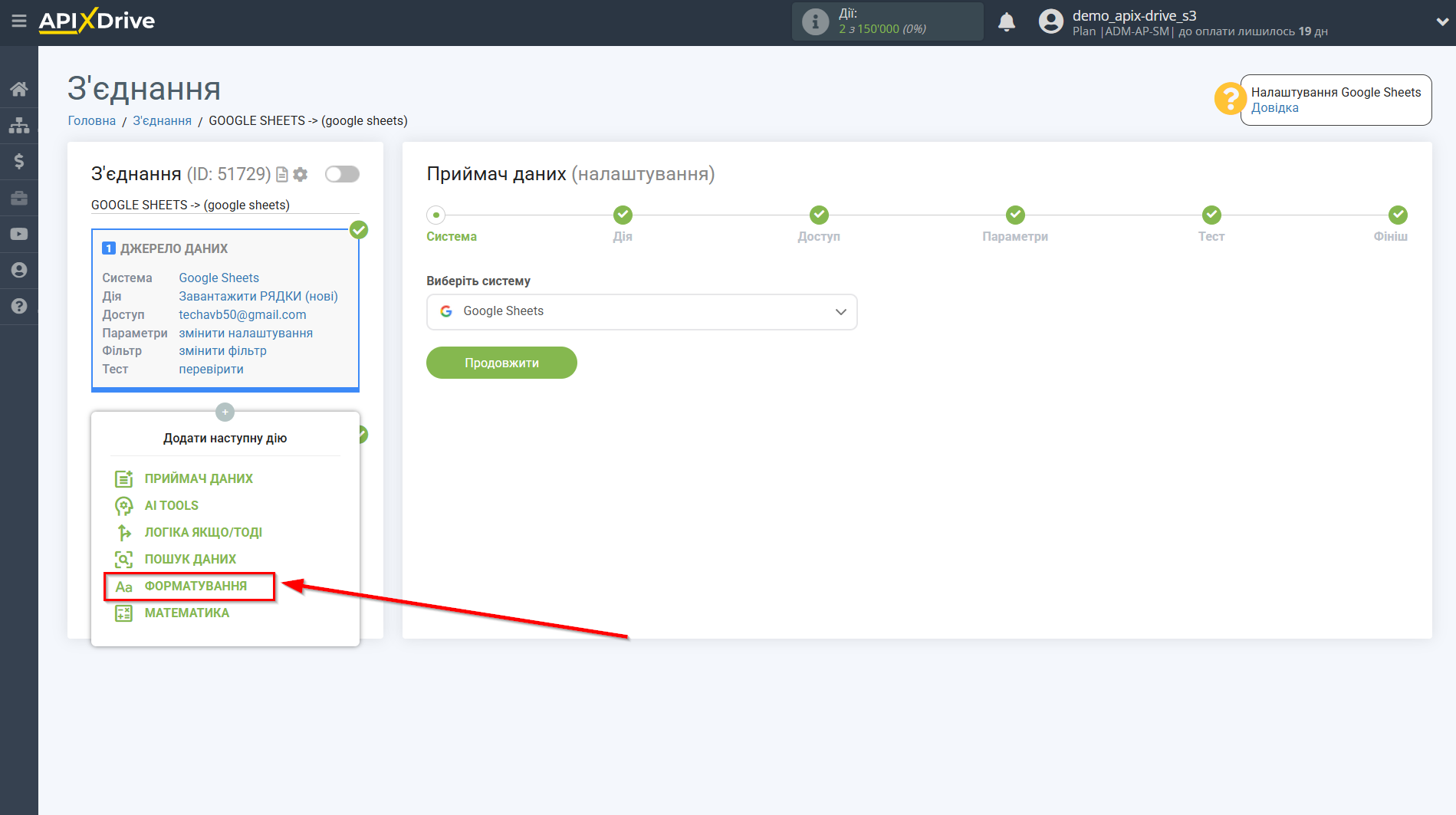
Task: Click перевірити test link
Action: (211, 370)
